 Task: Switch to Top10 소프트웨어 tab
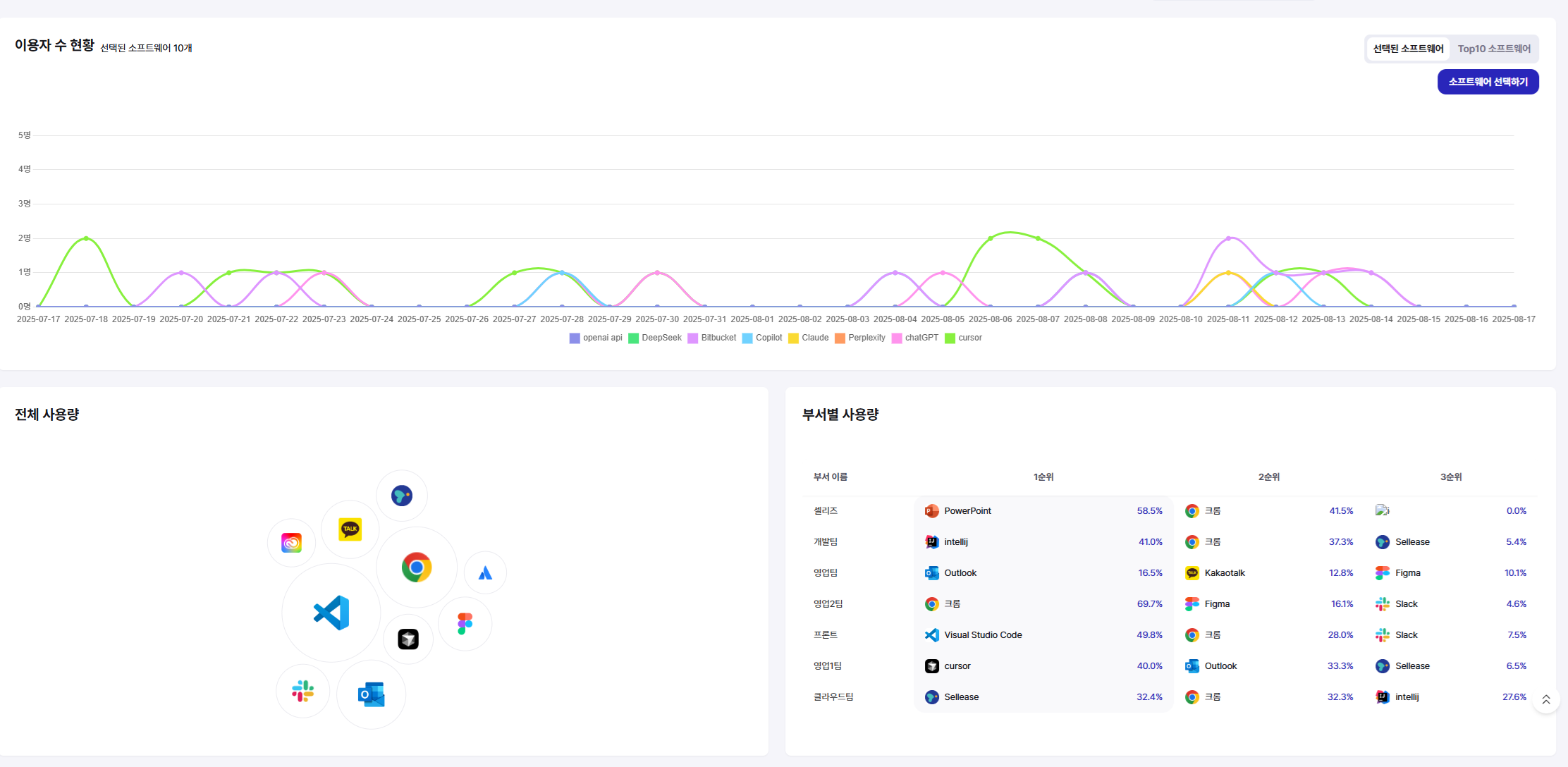tap(1493, 49)
